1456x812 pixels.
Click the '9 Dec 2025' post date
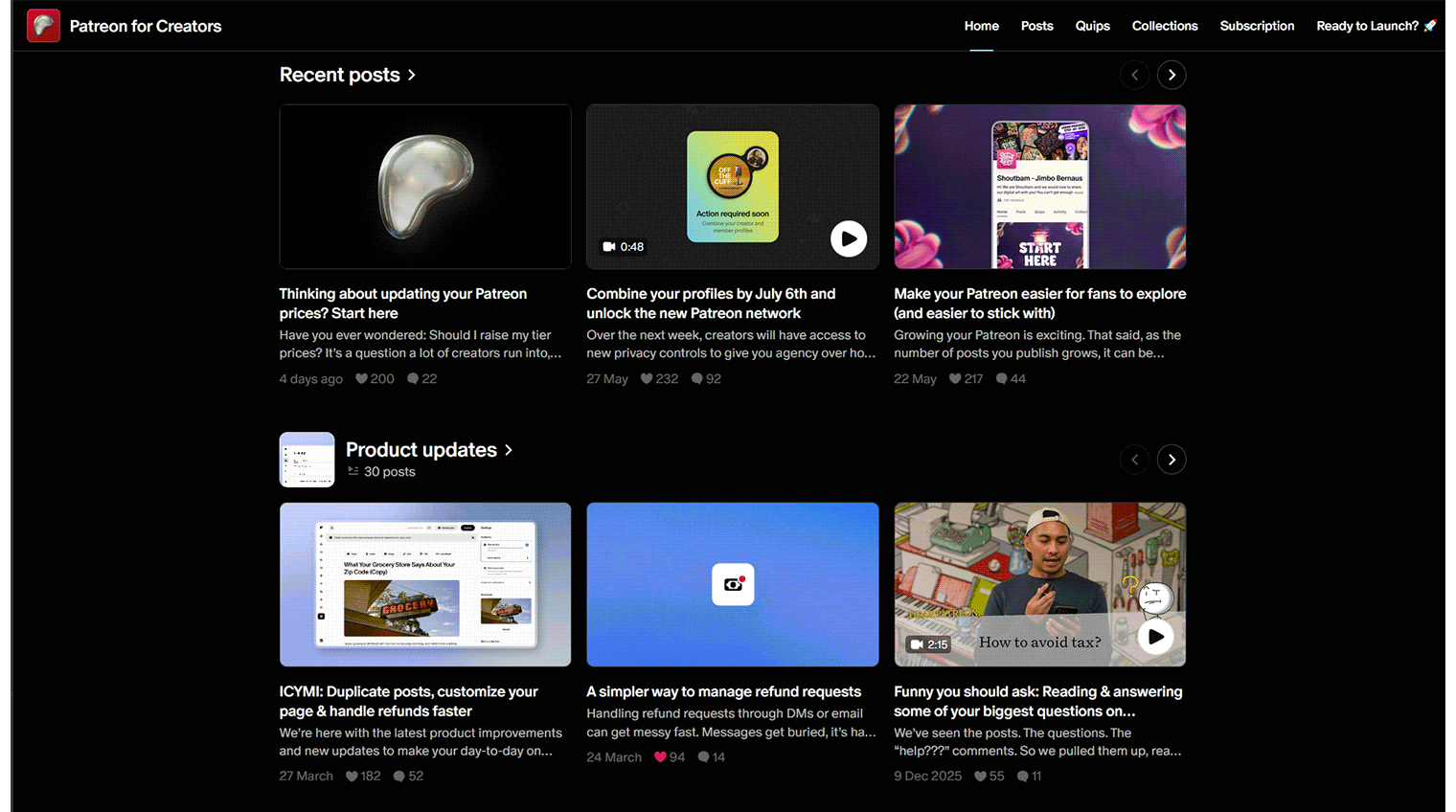tap(927, 777)
